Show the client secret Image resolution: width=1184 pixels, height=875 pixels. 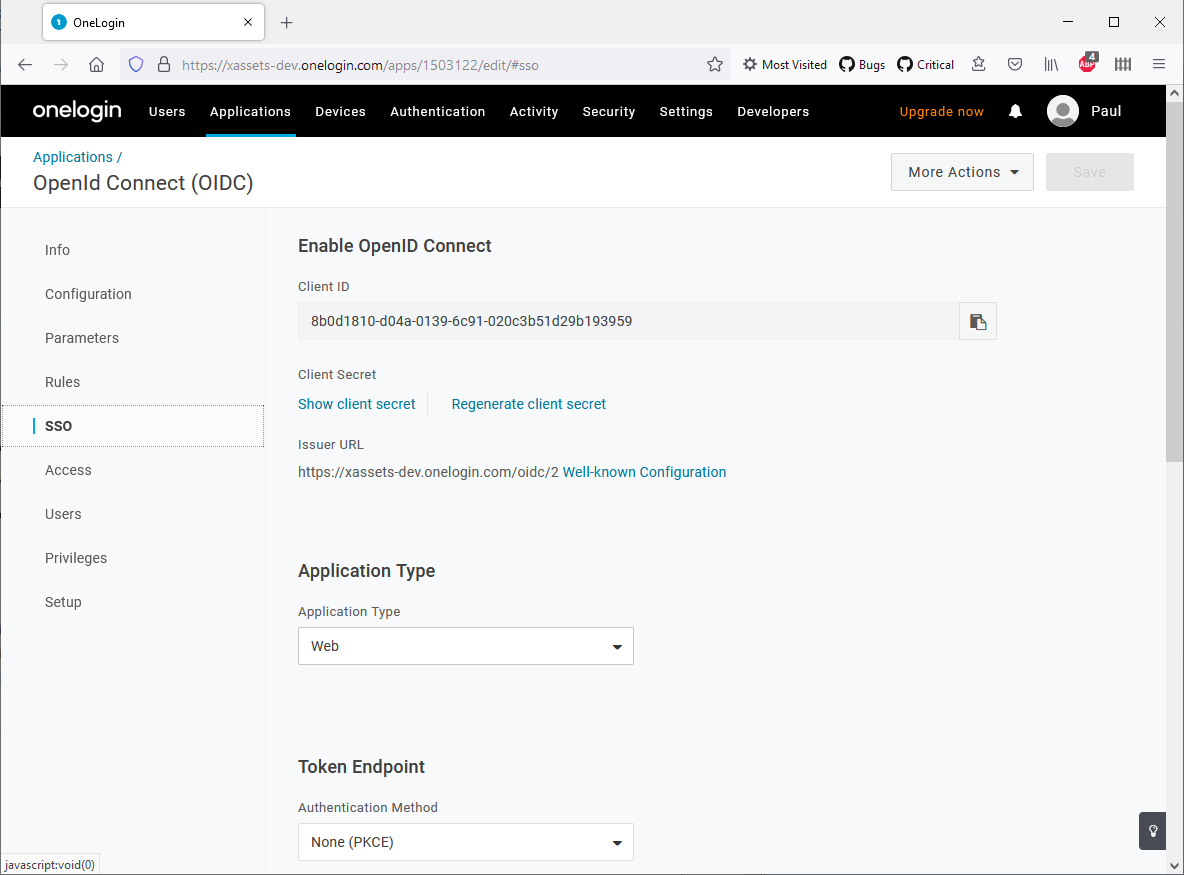tap(356, 404)
